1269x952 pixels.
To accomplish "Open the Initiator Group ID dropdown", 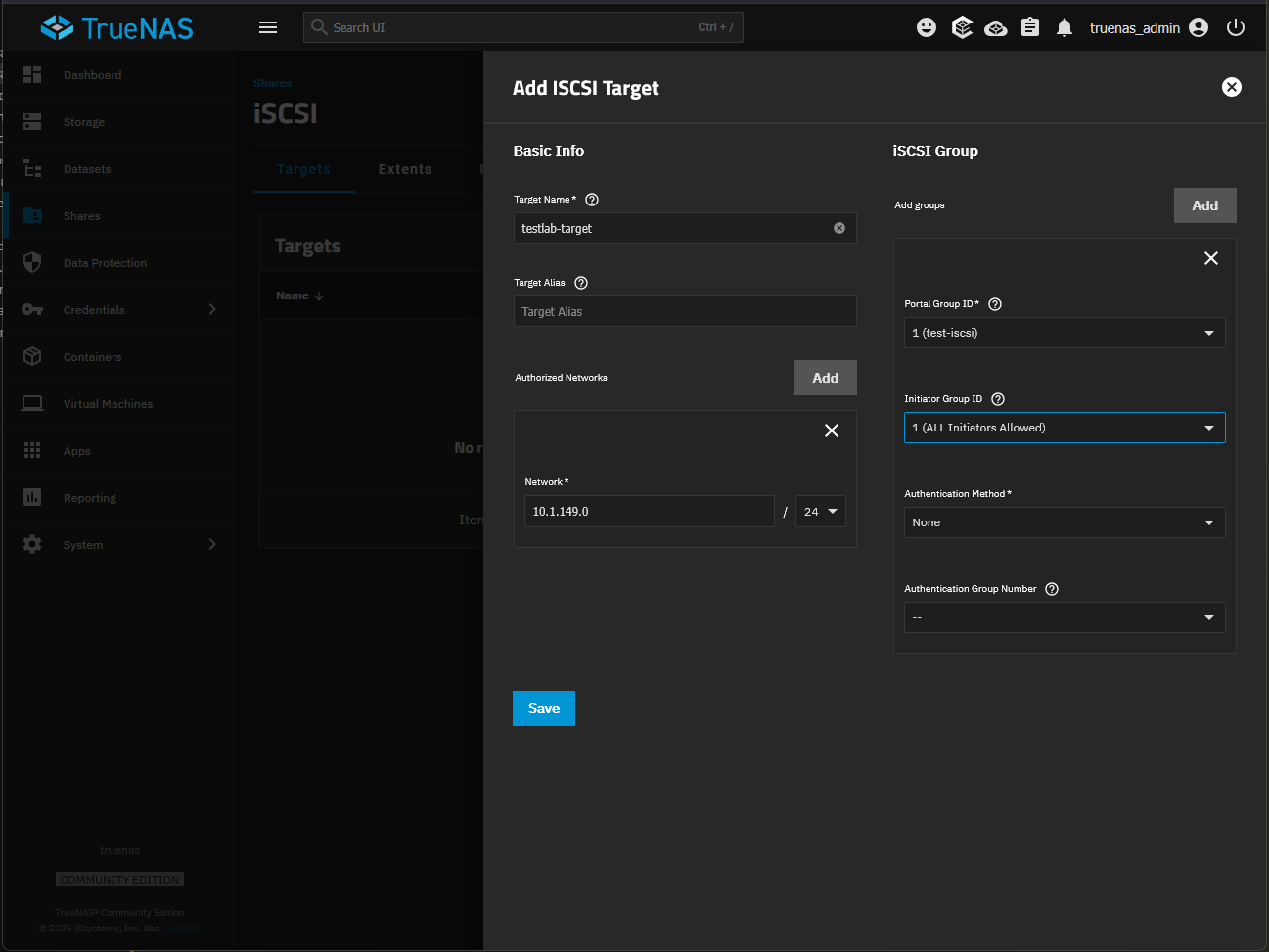I will click(x=1065, y=428).
